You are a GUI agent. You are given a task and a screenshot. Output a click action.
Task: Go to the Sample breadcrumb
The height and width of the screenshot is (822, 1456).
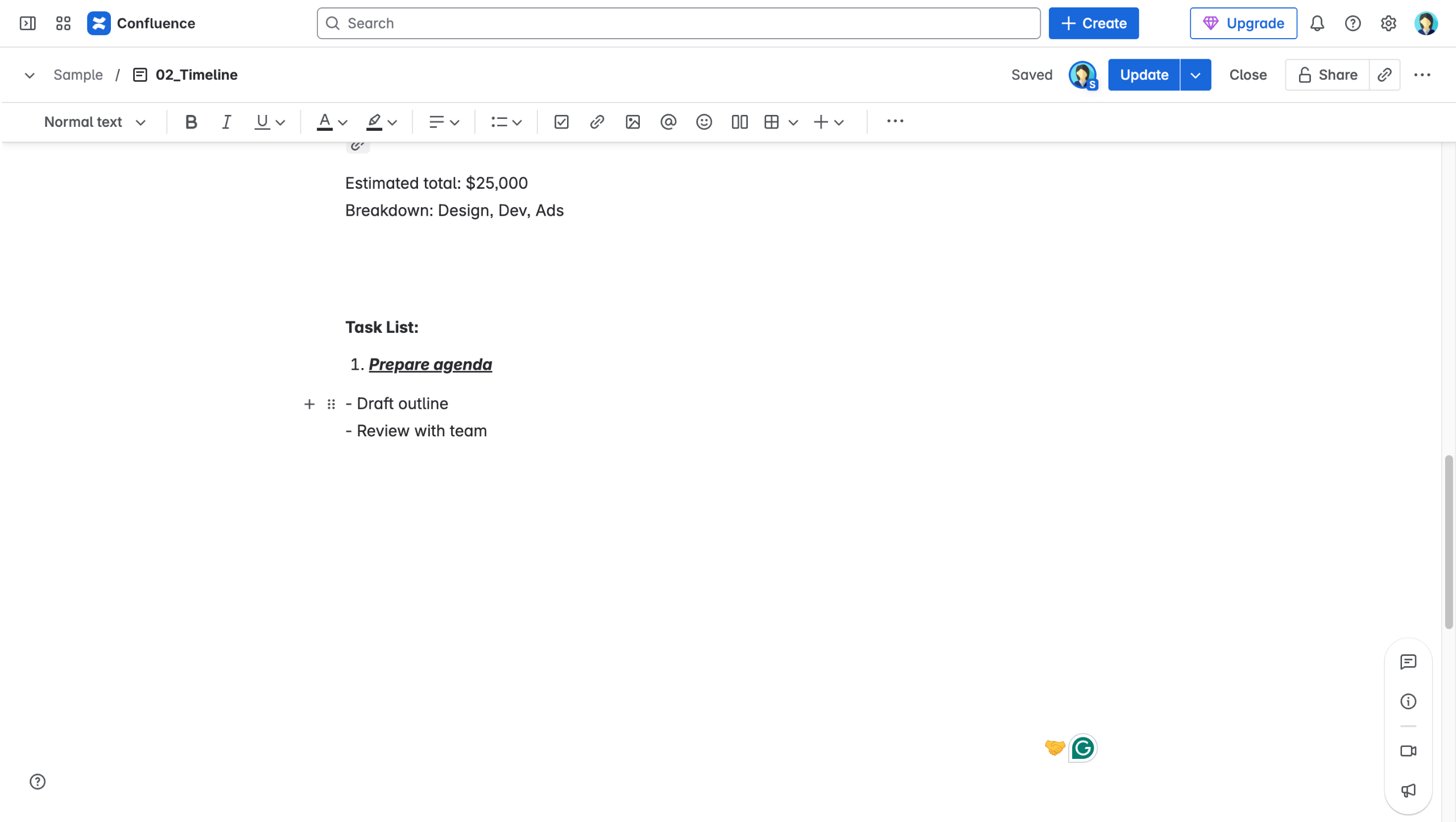click(x=78, y=75)
